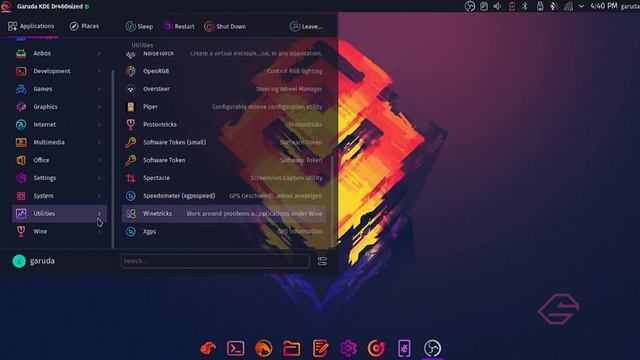Expand the Anbox category arrow
The image size is (640, 360).
(x=99, y=53)
